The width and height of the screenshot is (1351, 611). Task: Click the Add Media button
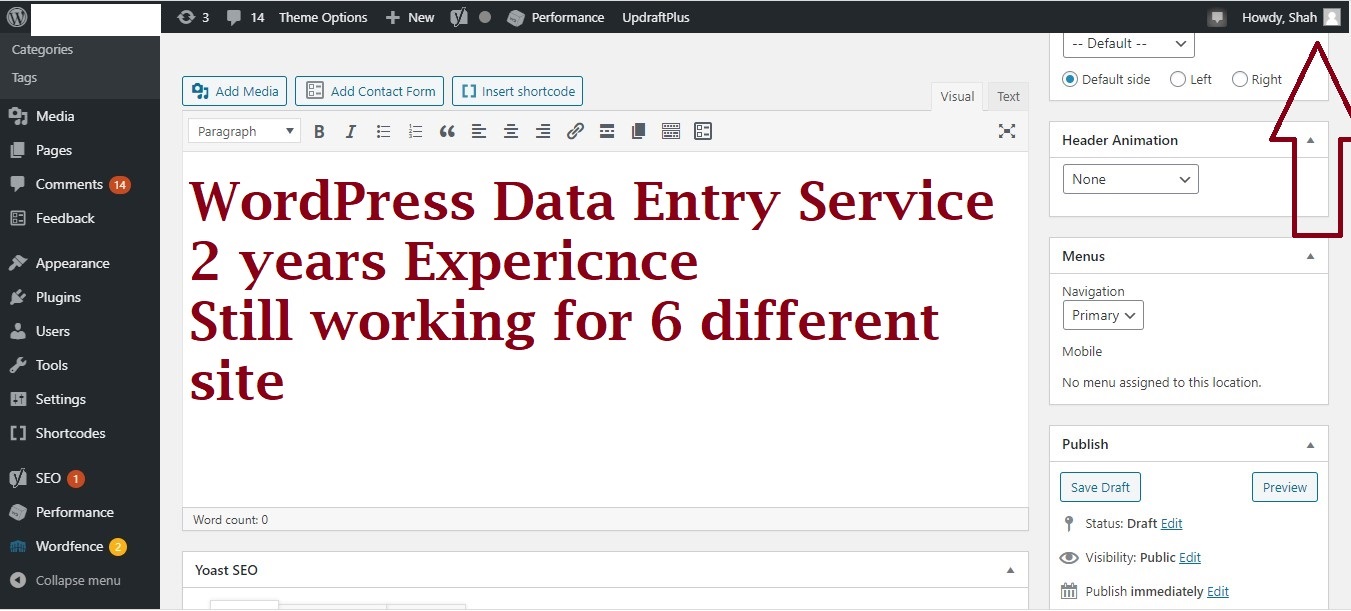point(235,91)
